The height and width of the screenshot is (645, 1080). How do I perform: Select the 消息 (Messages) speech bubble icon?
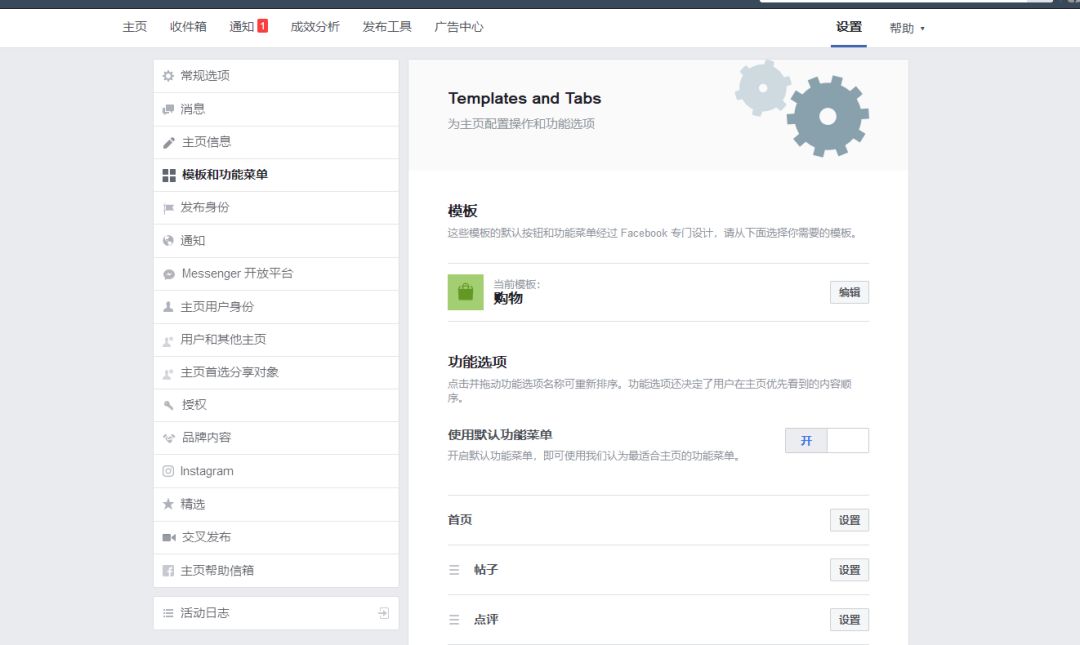click(x=167, y=108)
